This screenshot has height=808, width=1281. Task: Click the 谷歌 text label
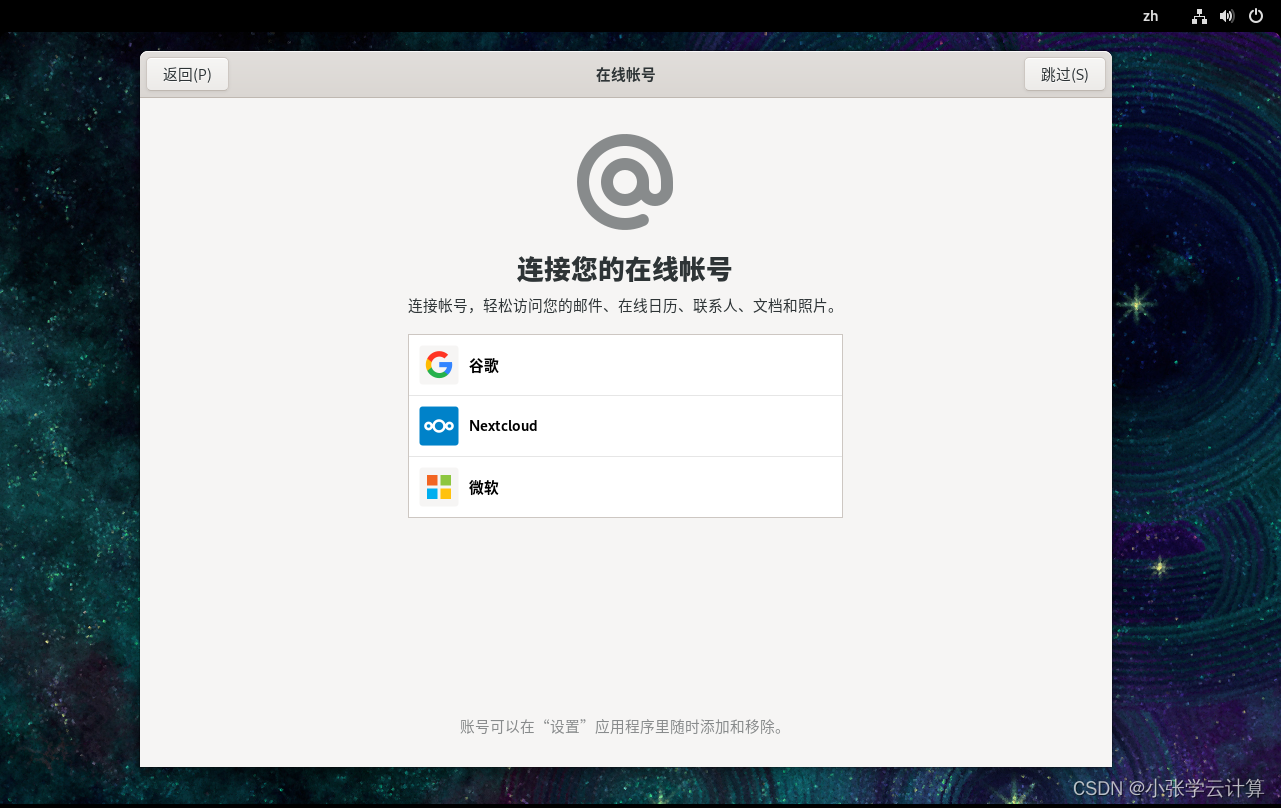(x=483, y=365)
